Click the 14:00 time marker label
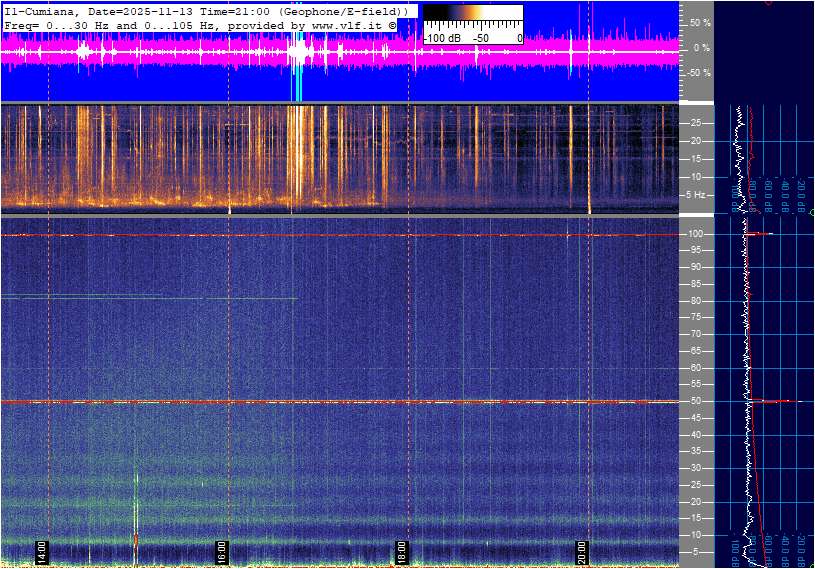 (42, 552)
